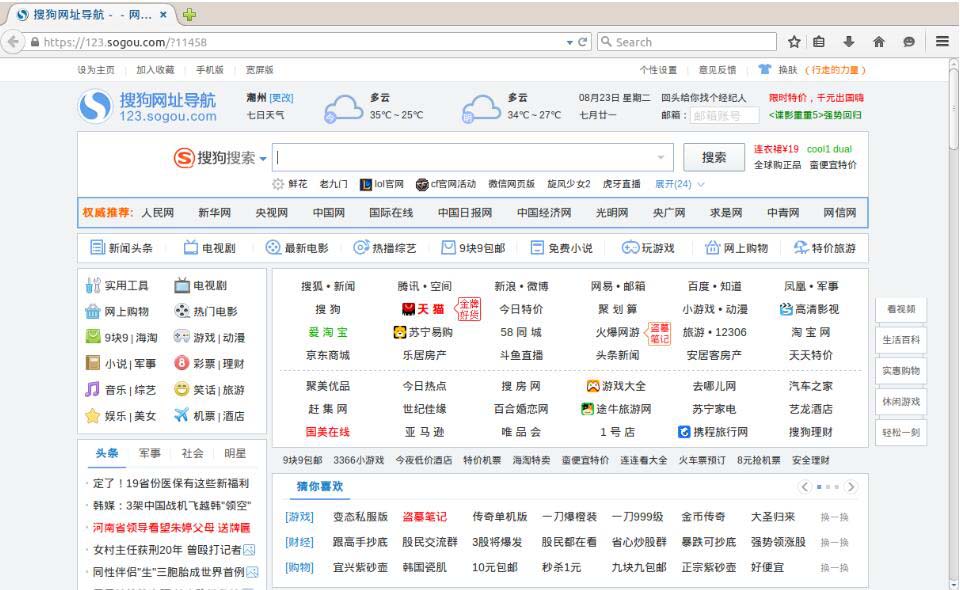Open 最新电影 film reel icon
This screenshot has width=960, height=590.
(273, 247)
